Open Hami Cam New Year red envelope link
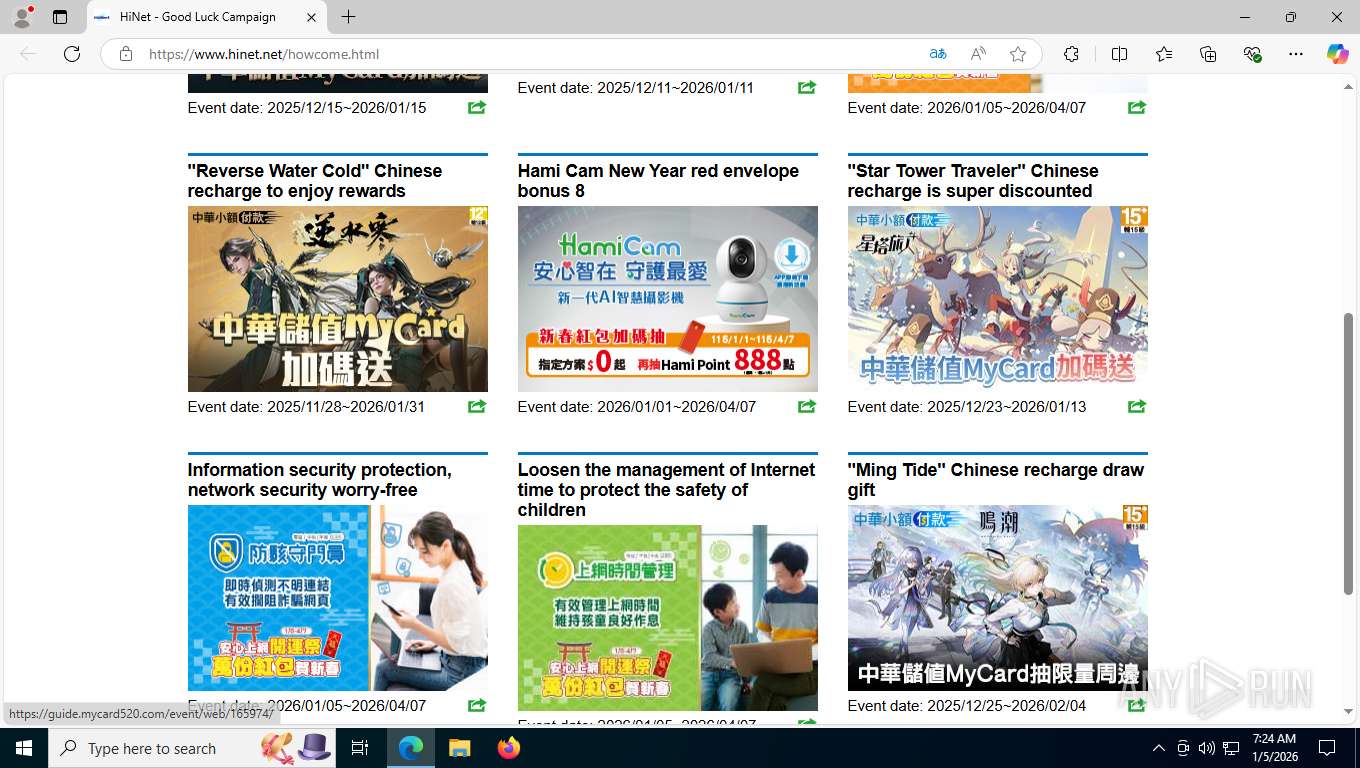This screenshot has height=768, width=1360. click(x=658, y=181)
